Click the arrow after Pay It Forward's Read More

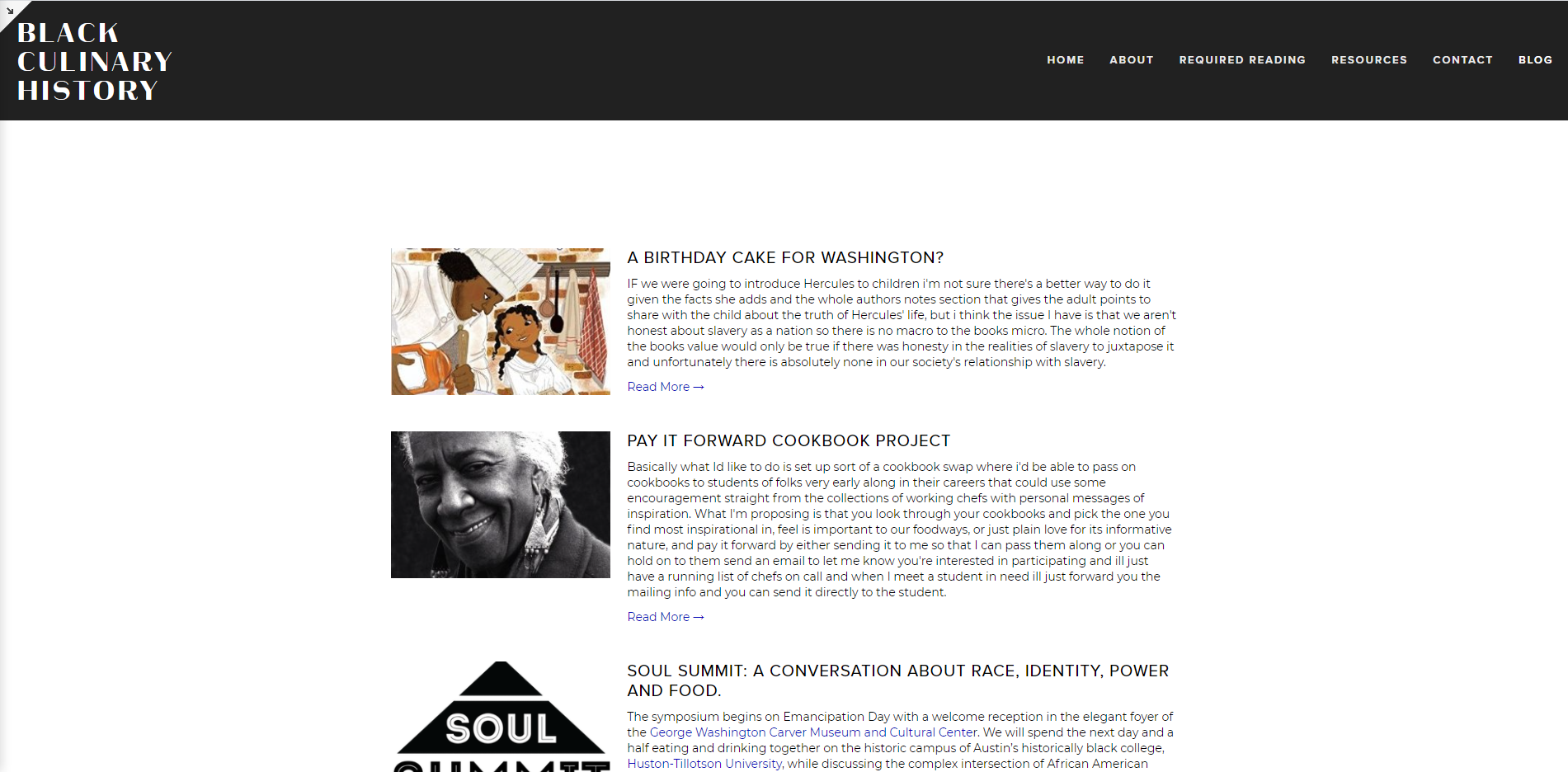[699, 617]
